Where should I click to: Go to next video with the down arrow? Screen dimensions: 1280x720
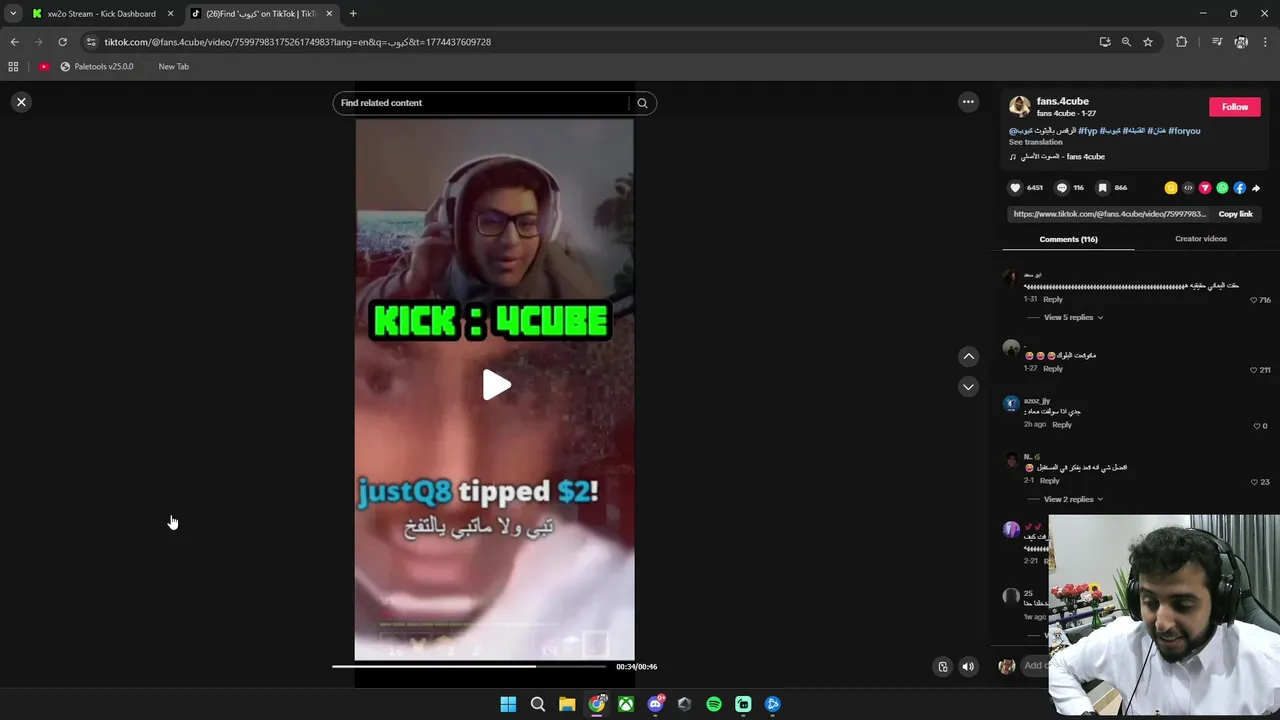point(968,387)
